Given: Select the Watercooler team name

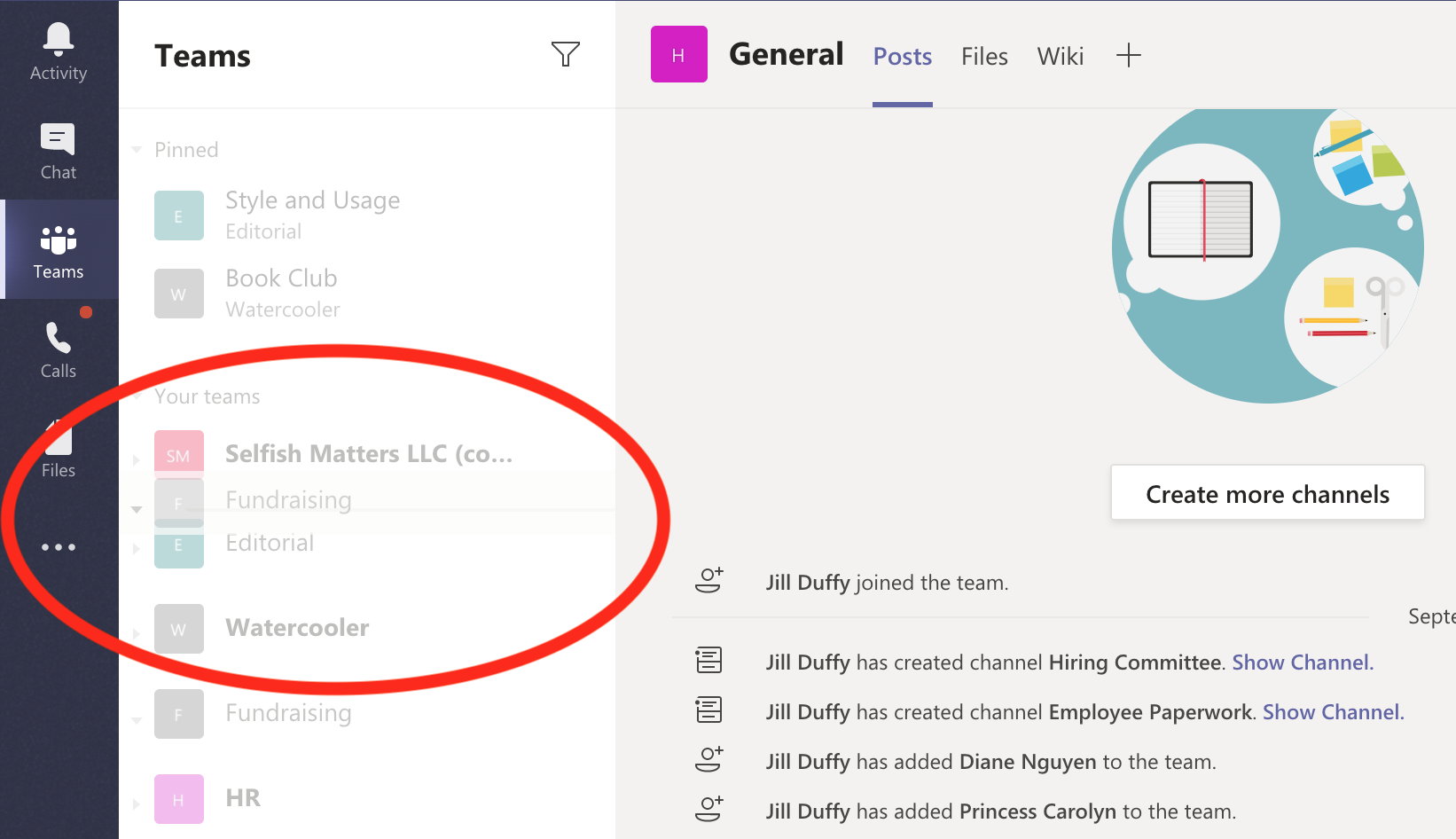Looking at the screenshot, I should click(297, 627).
